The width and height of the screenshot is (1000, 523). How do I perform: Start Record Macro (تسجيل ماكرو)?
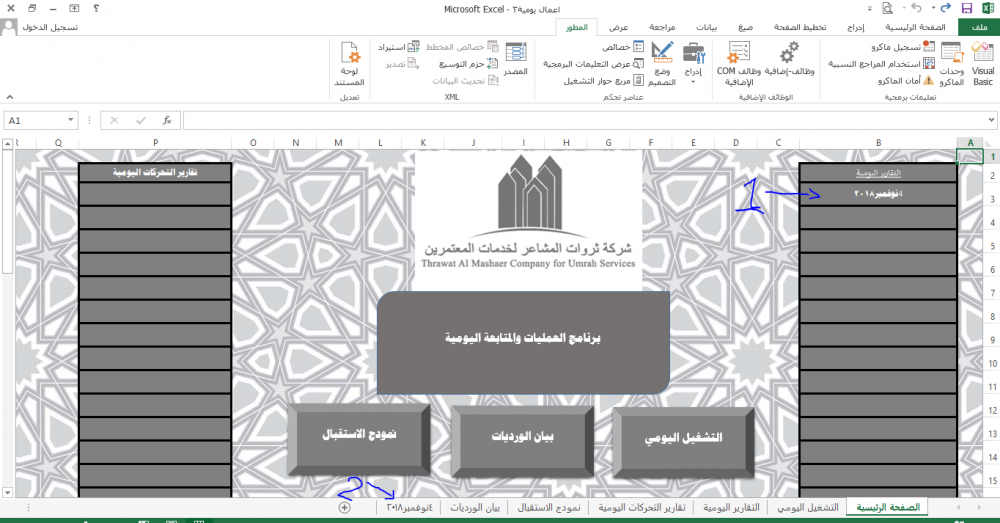pyautogui.click(x=902, y=47)
